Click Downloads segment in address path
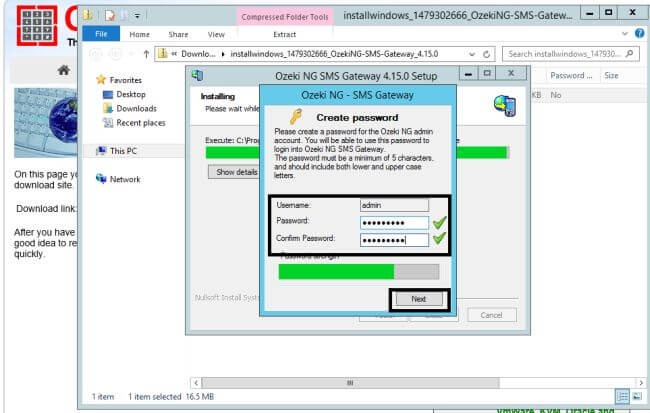 tap(198, 54)
